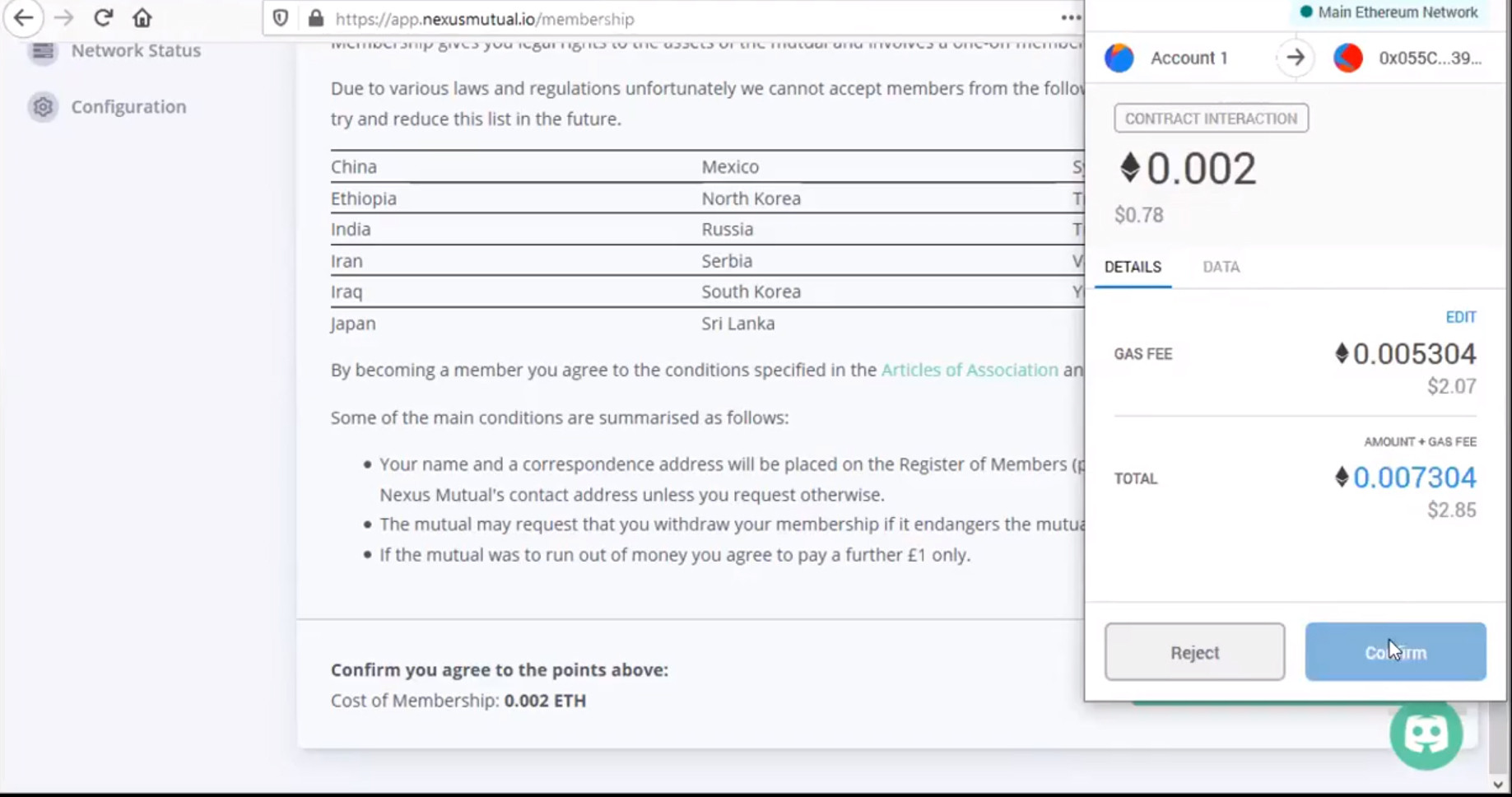
Task: Reload the page with the refresh icon
Action: click(103, 18)
